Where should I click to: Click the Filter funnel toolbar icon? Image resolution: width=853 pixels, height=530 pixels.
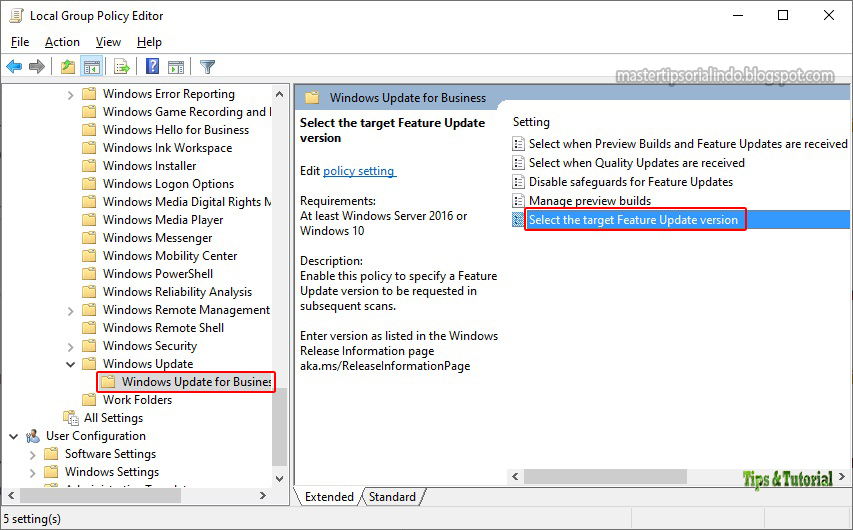(207, 67)
